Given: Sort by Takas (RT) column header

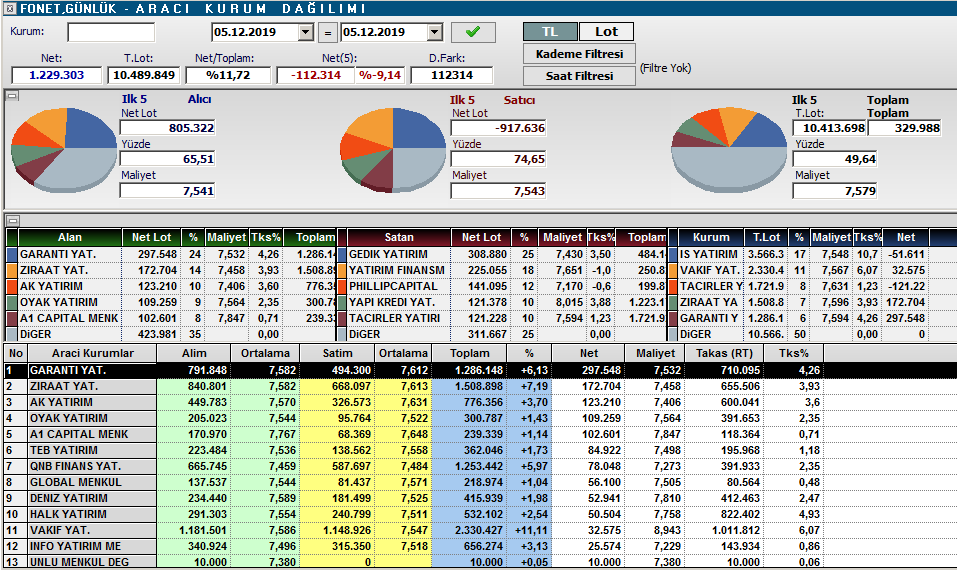Looking at the screenshot, I should click(x=724, y=353).
